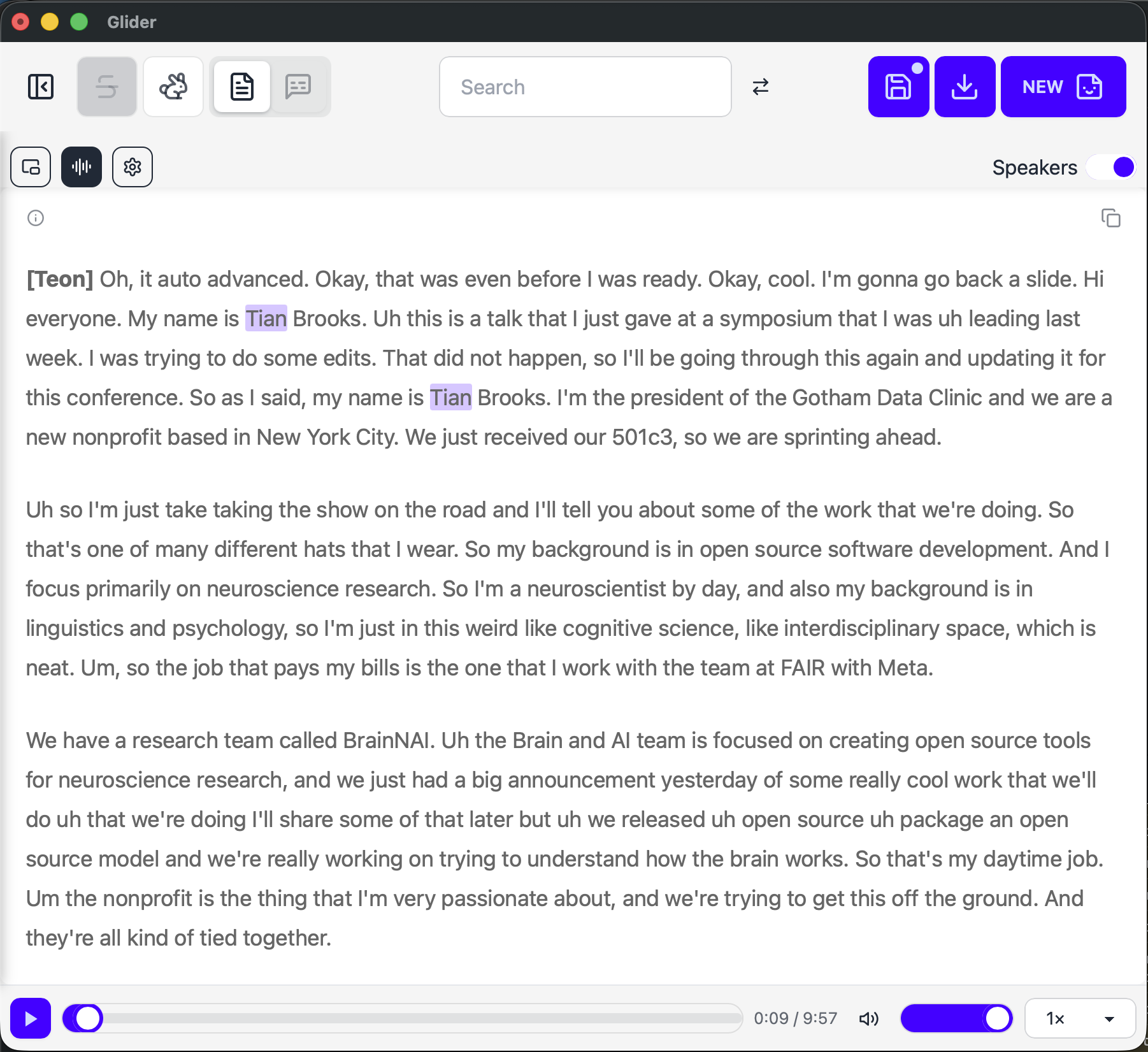Open the 1x playback speed dropdown

click(1080, 1018)
